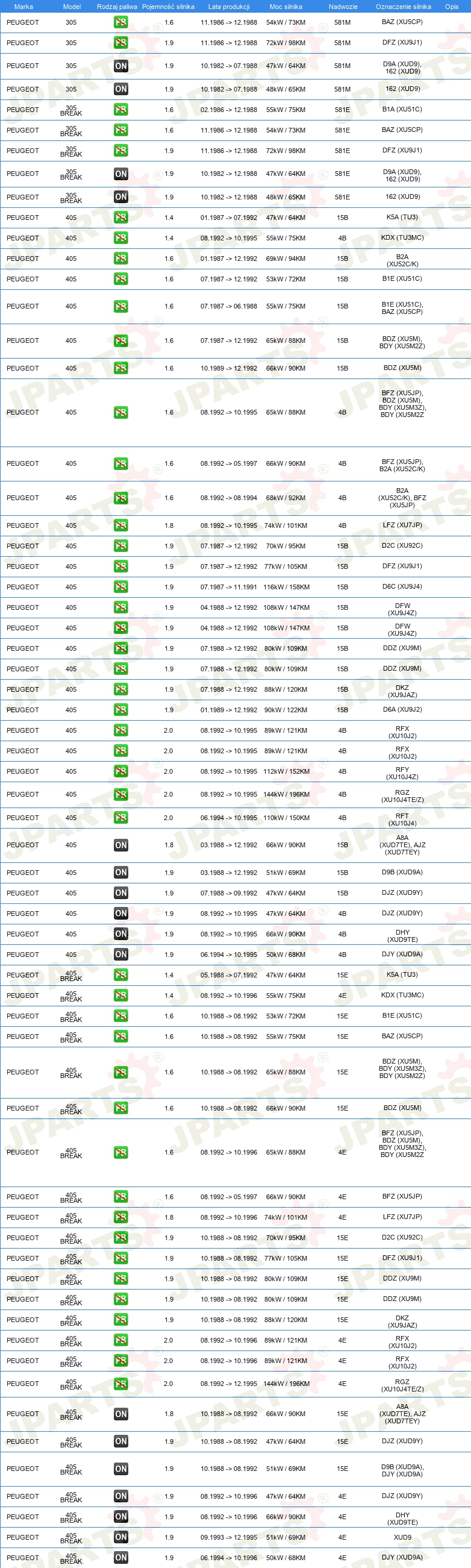Click petrol icon for 305 BAZ (XU5CP) 581M row
The image size is (471, 1568).
pos(120,22)
